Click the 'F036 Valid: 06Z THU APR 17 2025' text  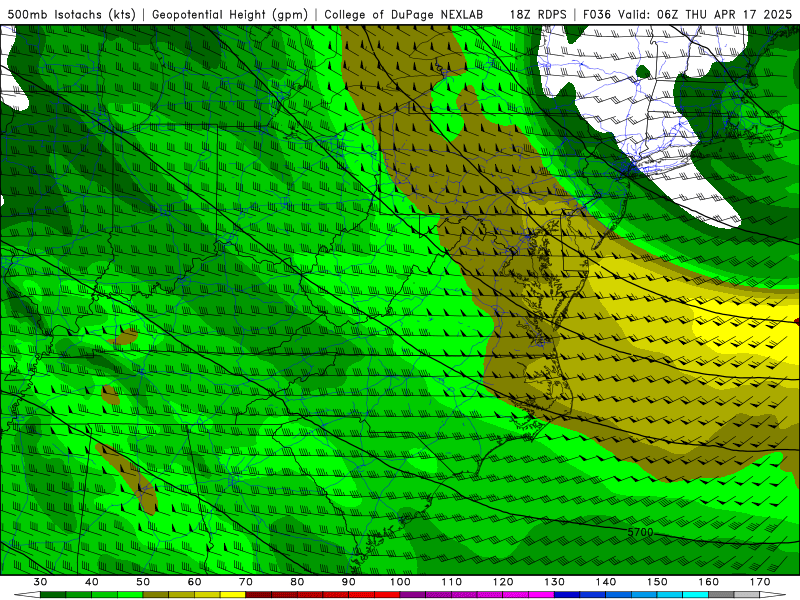click(x=687, y=15)
